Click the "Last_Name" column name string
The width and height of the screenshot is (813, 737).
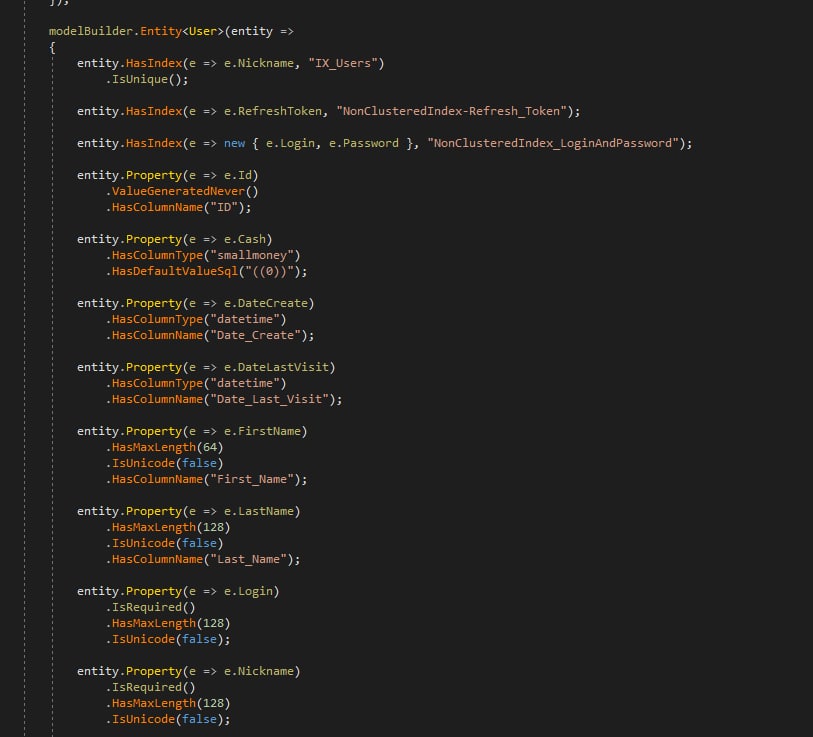248,559
